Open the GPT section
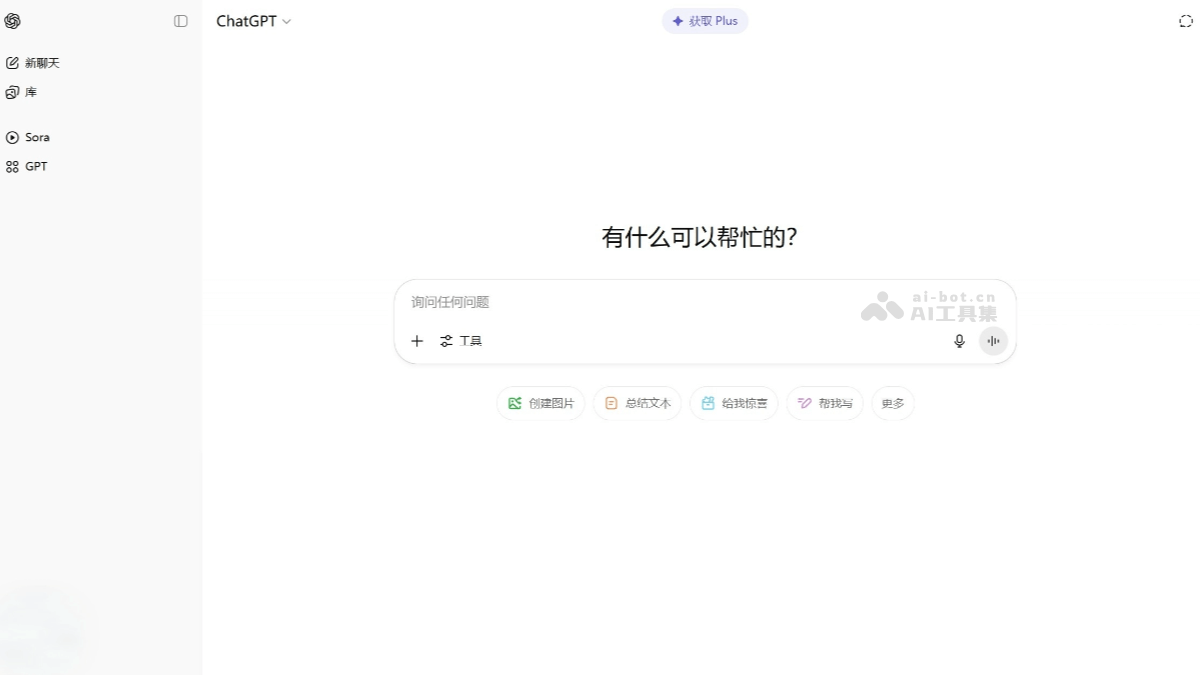This screenshot has width=1200, height=675. pos(35,166)
